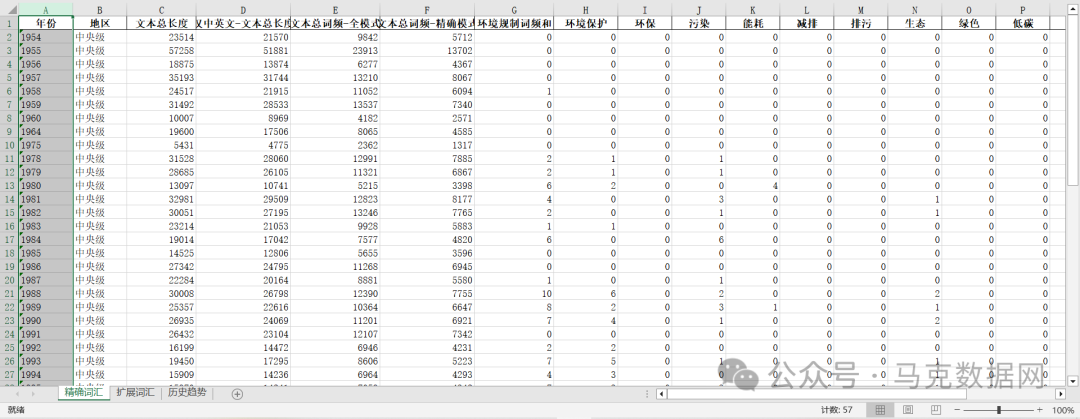1080x419 pixels.
Task: Select row 21 header
Action: (9, 294)
